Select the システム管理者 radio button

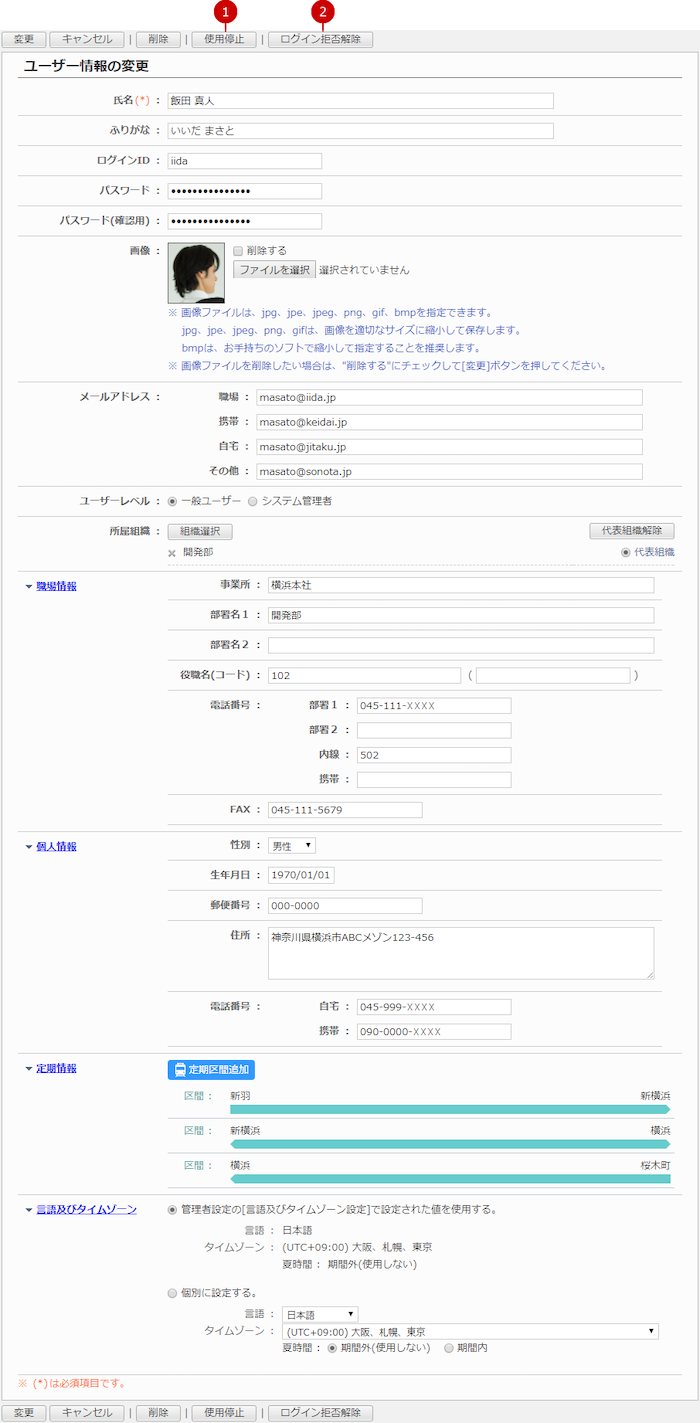253,501
